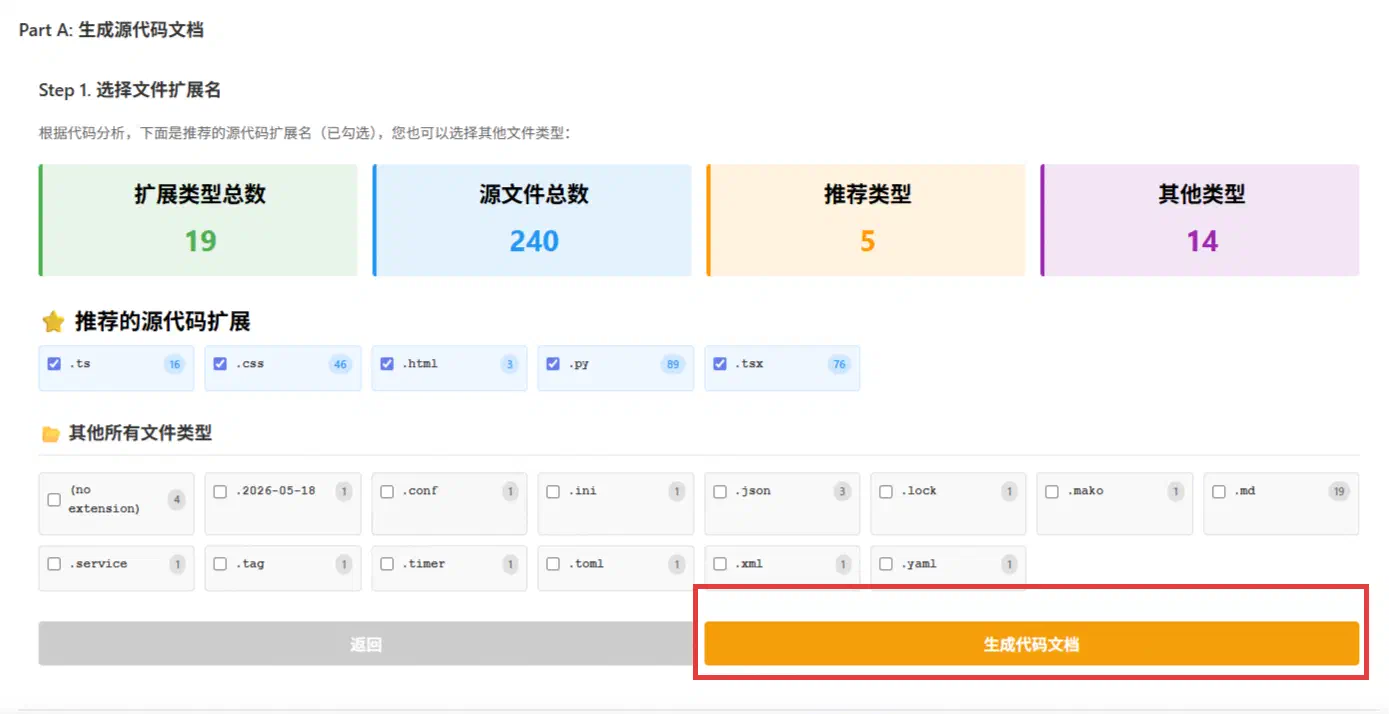Click the 其他类型 card showing 14

pos(1200,220)
